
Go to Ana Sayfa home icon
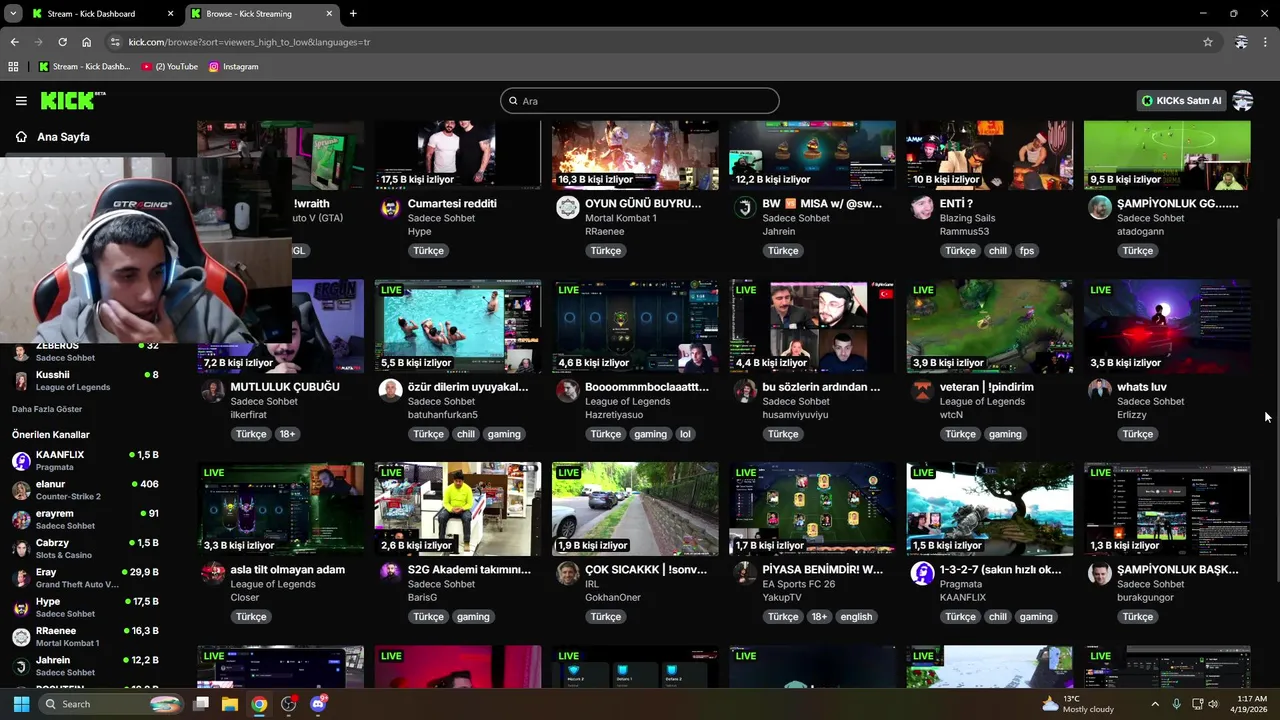21,137
